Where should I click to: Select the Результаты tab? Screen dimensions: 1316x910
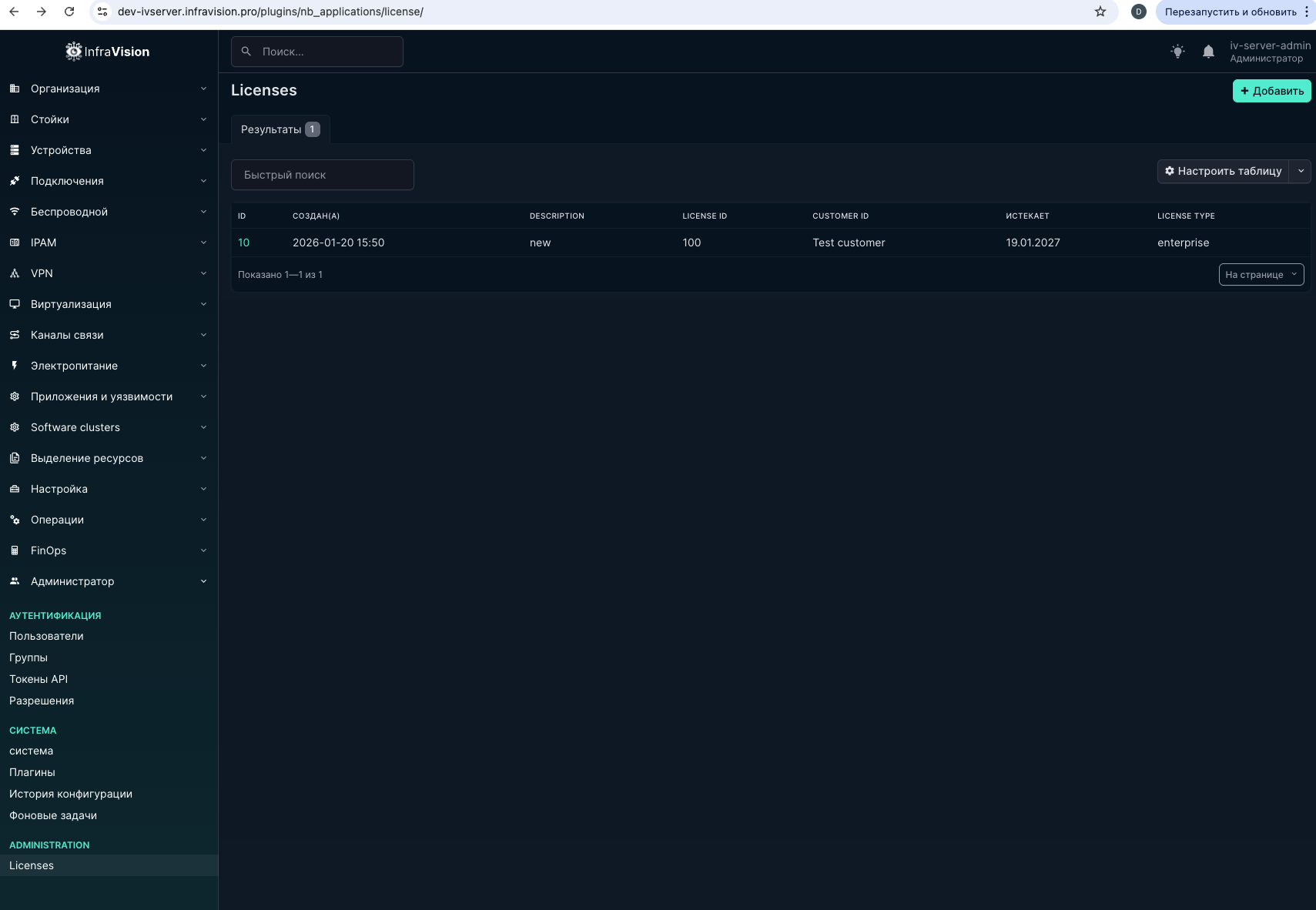280,129
